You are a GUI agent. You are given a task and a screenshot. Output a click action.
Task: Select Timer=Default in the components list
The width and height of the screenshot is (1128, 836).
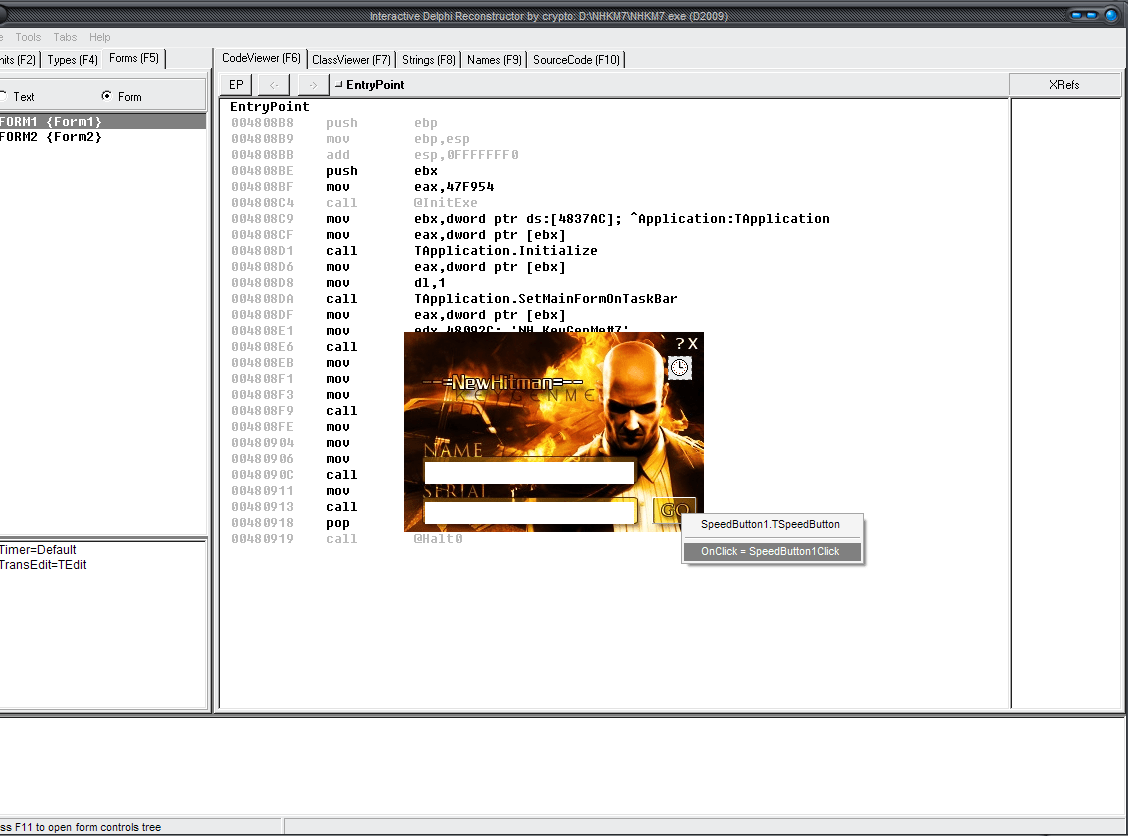(x=38, y=550)
